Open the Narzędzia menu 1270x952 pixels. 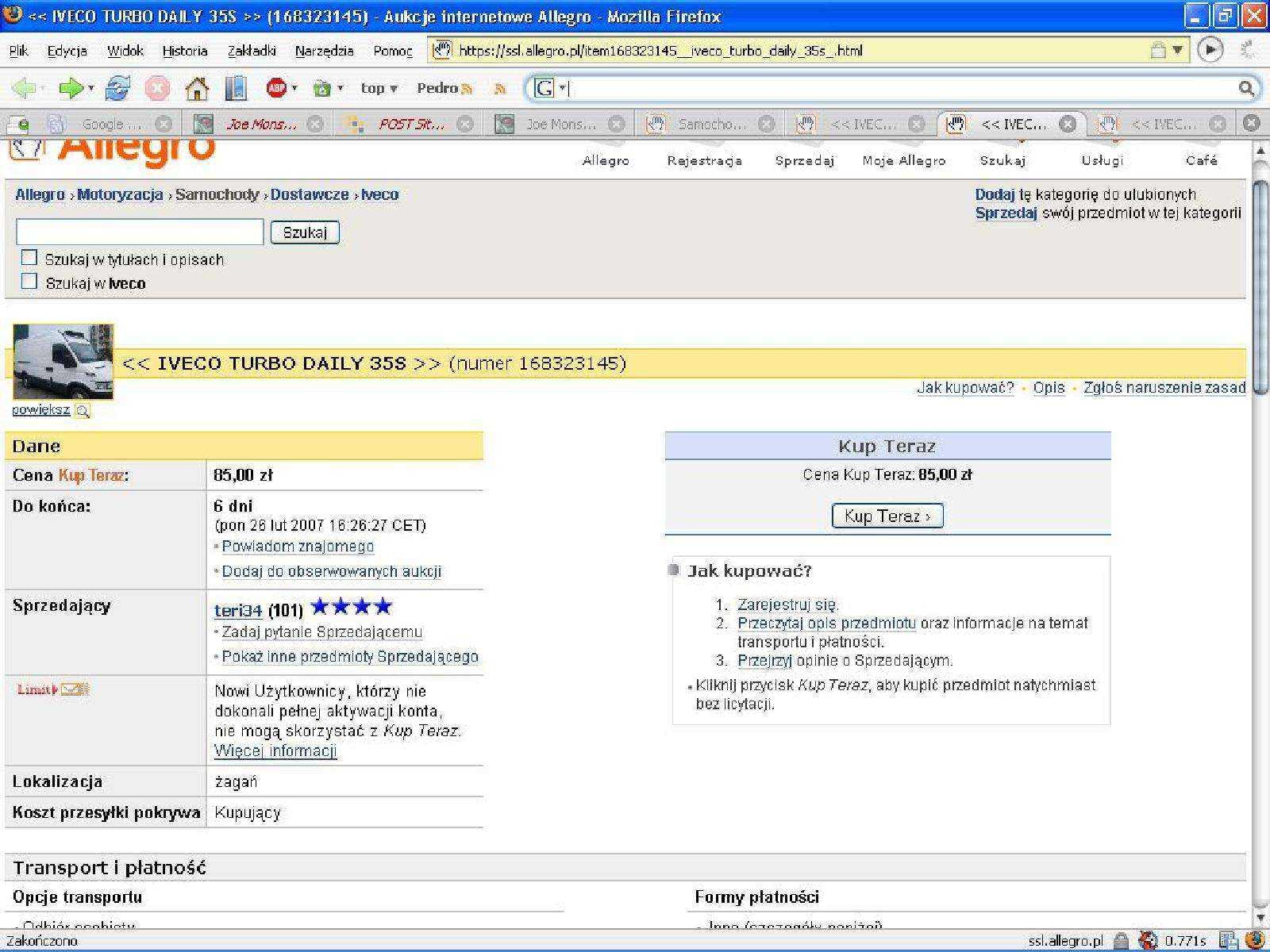pyautogui.click(x=324, y=51)
